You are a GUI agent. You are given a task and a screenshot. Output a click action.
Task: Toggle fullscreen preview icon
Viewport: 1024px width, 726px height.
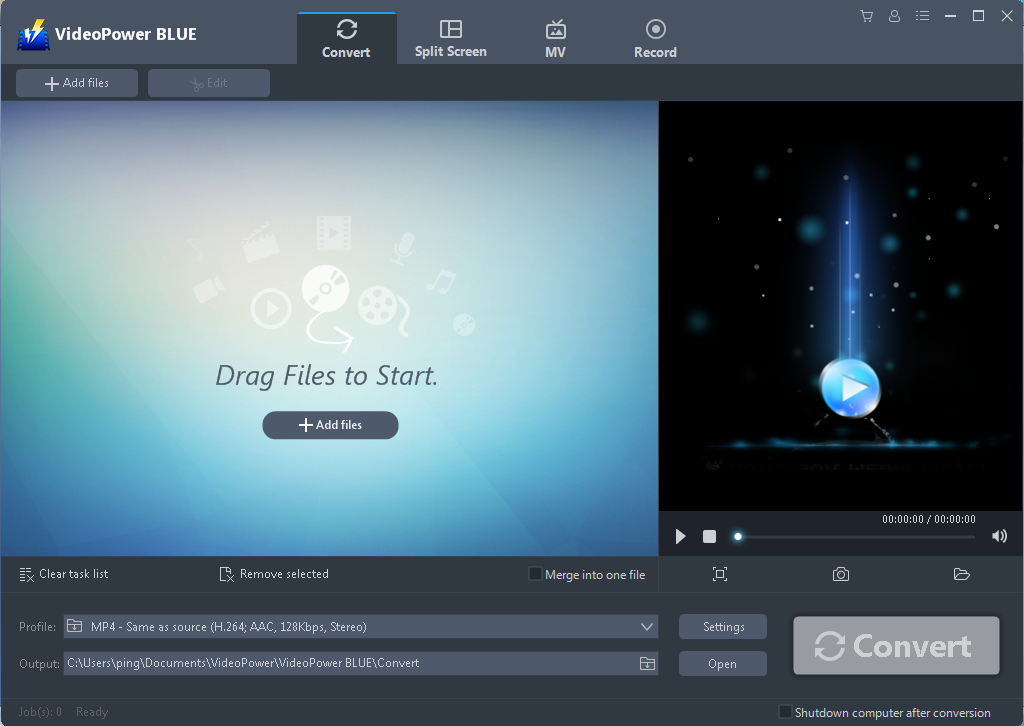[x=720, y=574]
